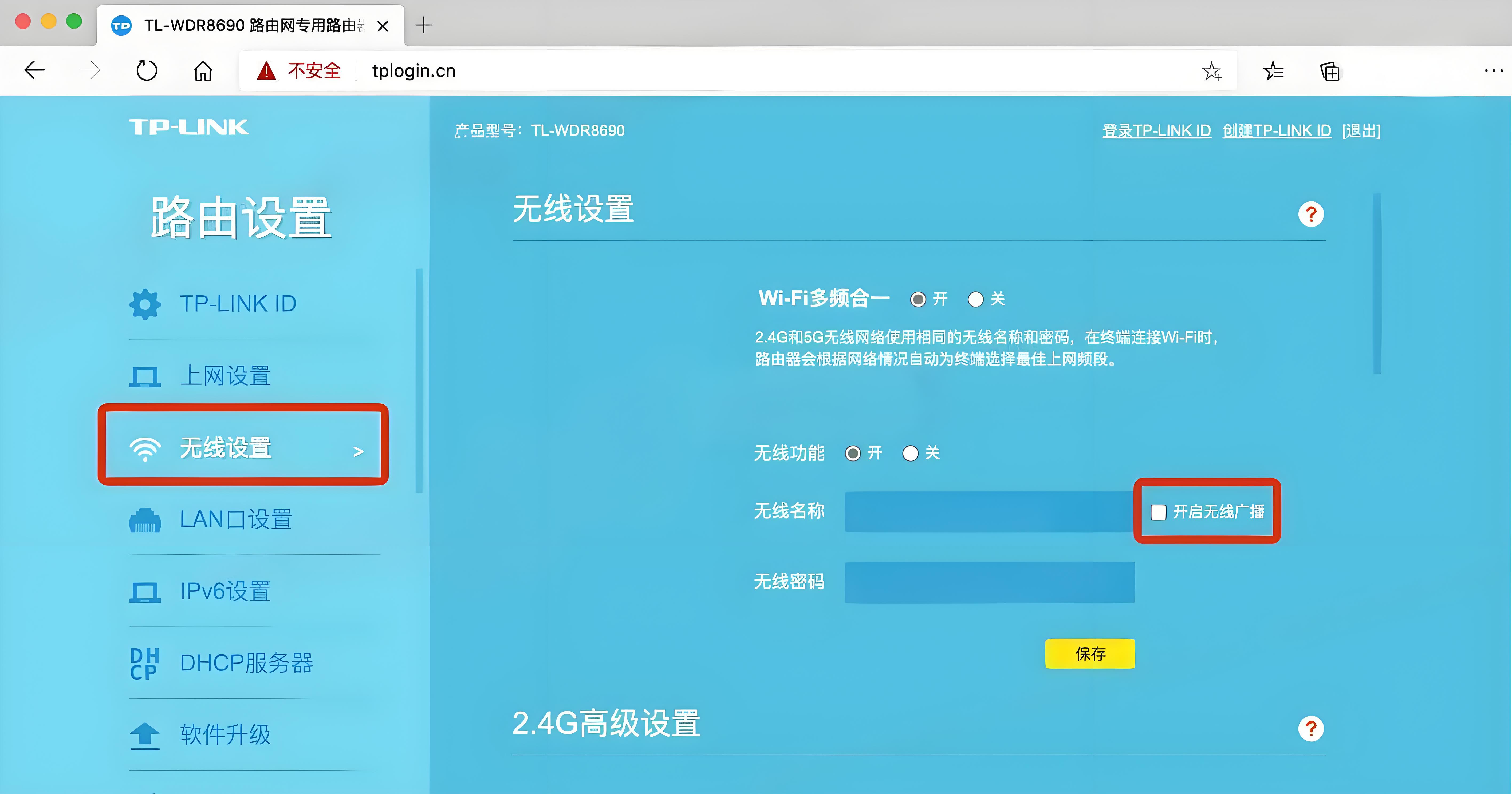Click the TP-LINK logo in sidebar
Image resolution: width=1512 pixels, height=794 pixels.
point(188,127)
